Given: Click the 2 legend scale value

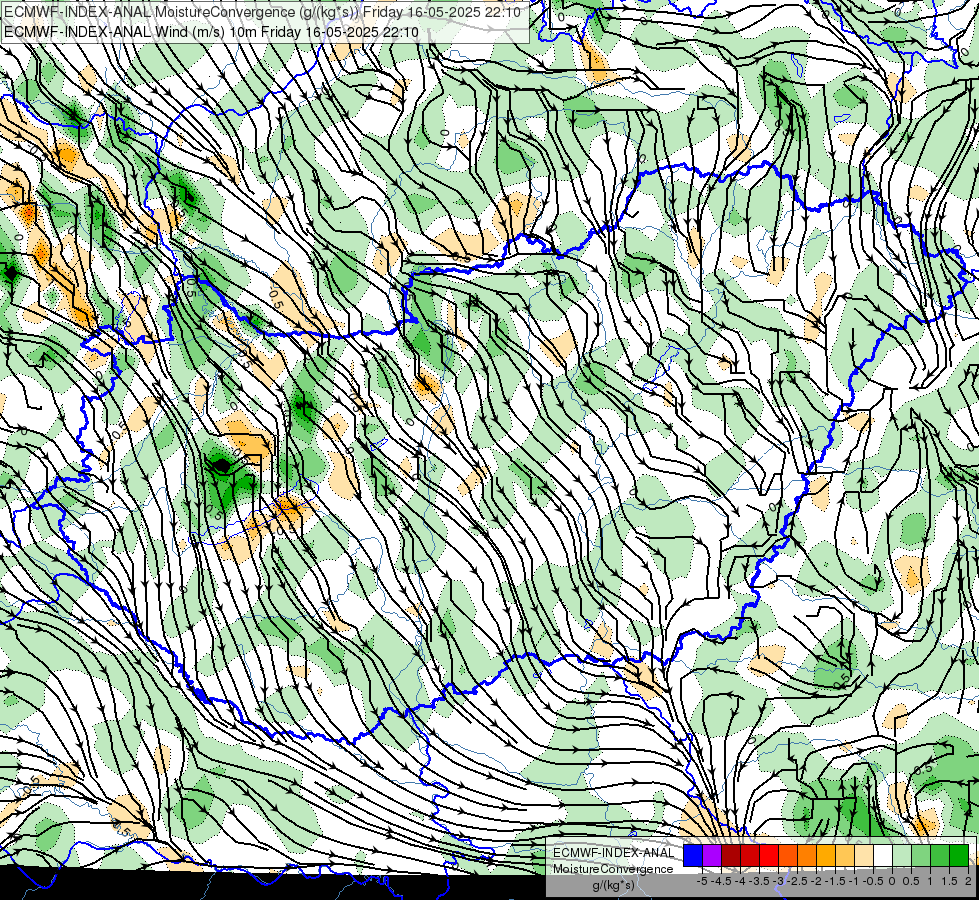Looking at the screenshot, I should (968, 881).
